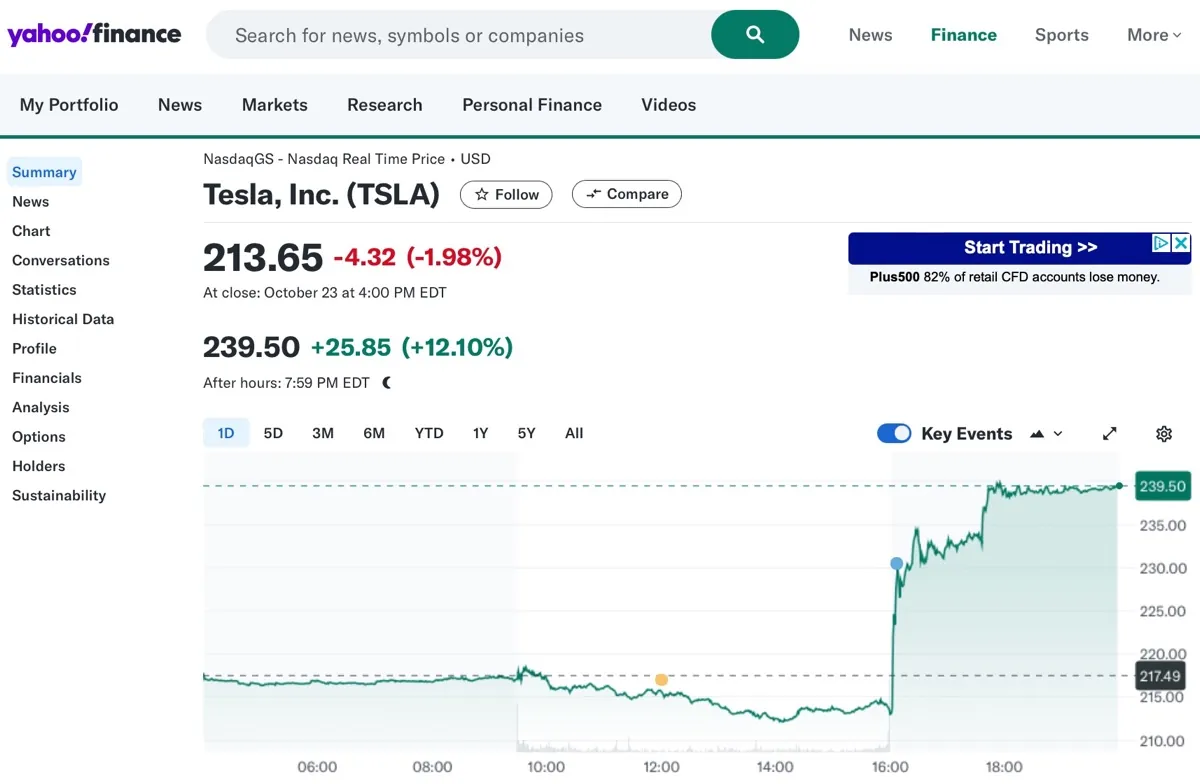Open the chart type dropdown chevron
Screen dimensions: 1200x784
[1055, 433]
